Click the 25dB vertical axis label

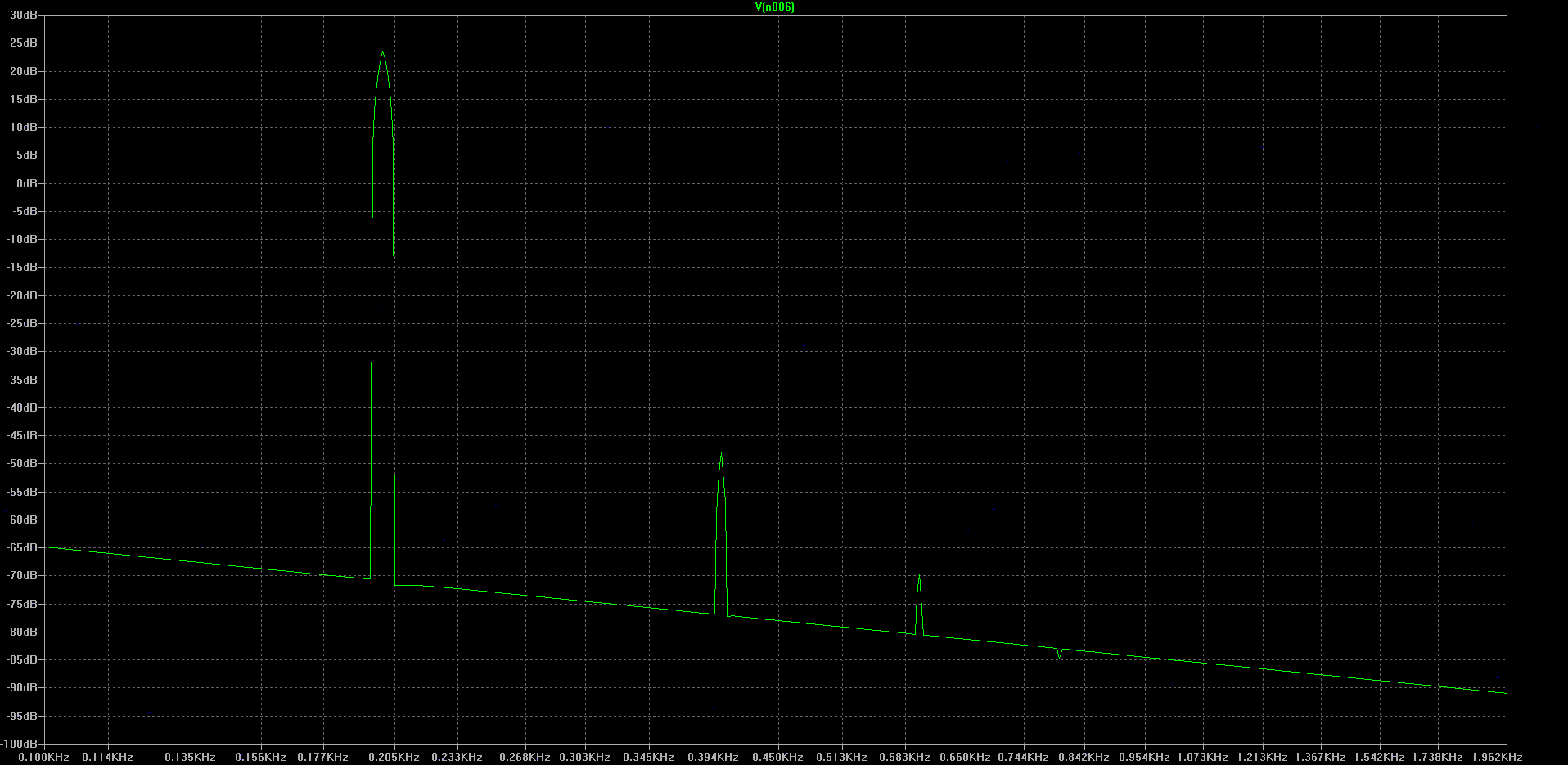coord(24,43)
